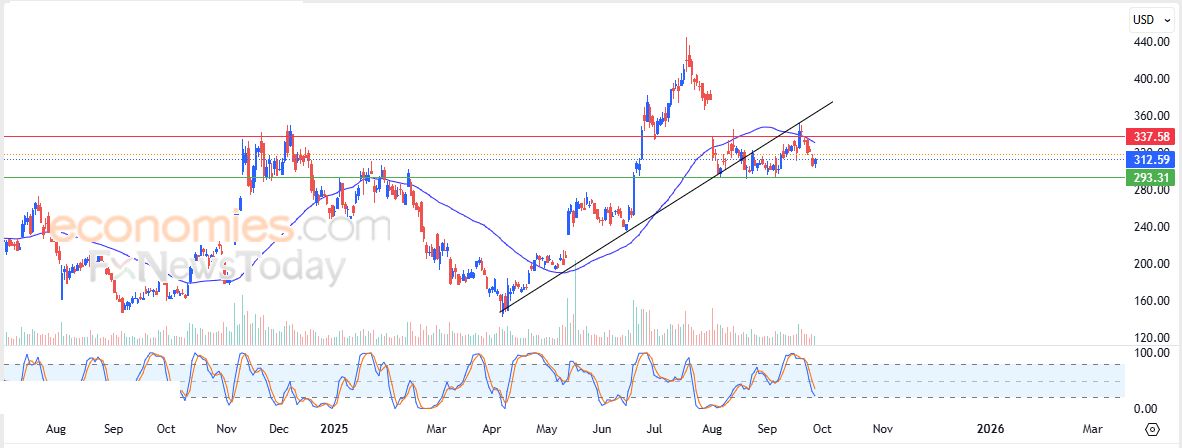Click the Nov 2025 date axis label
The height and width of the screenshot is (448, 1182).
click(883, 429)
